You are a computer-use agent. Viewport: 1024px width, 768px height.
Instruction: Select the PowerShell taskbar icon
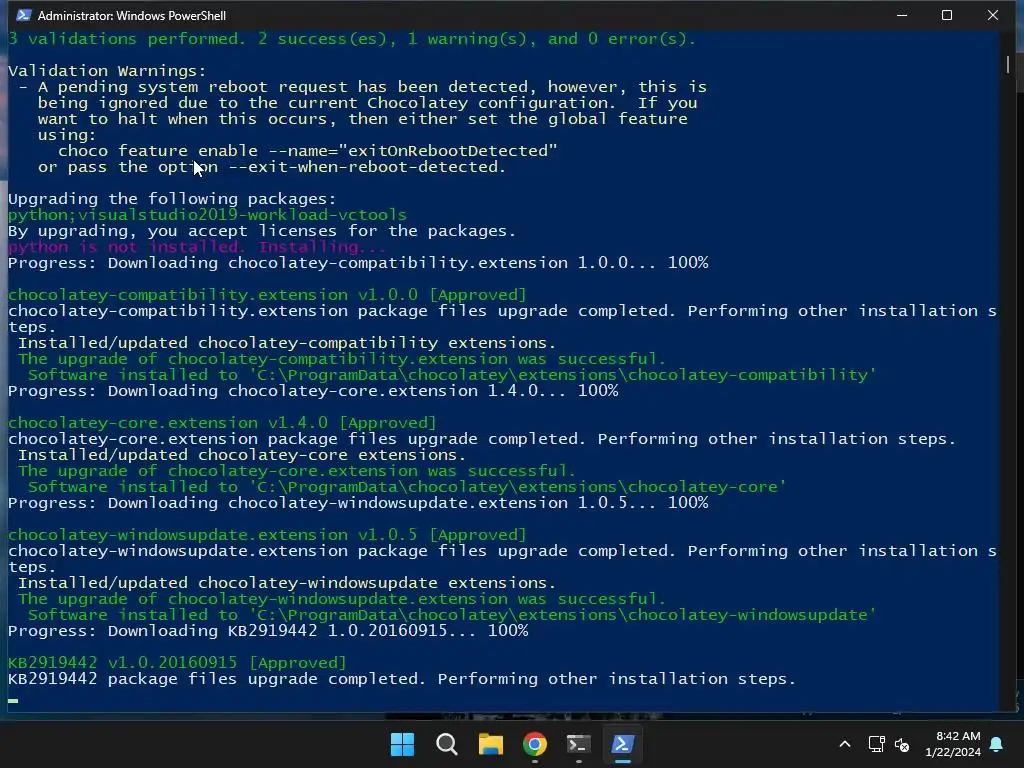tap(622, 744)
